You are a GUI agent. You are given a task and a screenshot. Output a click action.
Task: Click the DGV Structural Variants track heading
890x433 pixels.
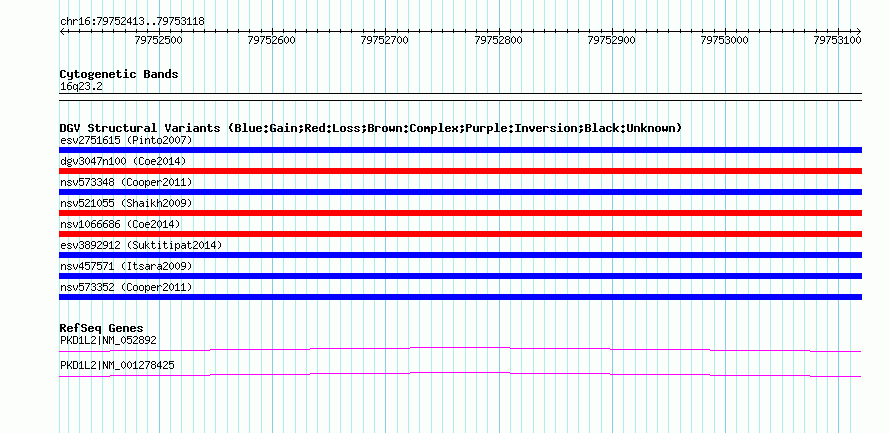371,128
